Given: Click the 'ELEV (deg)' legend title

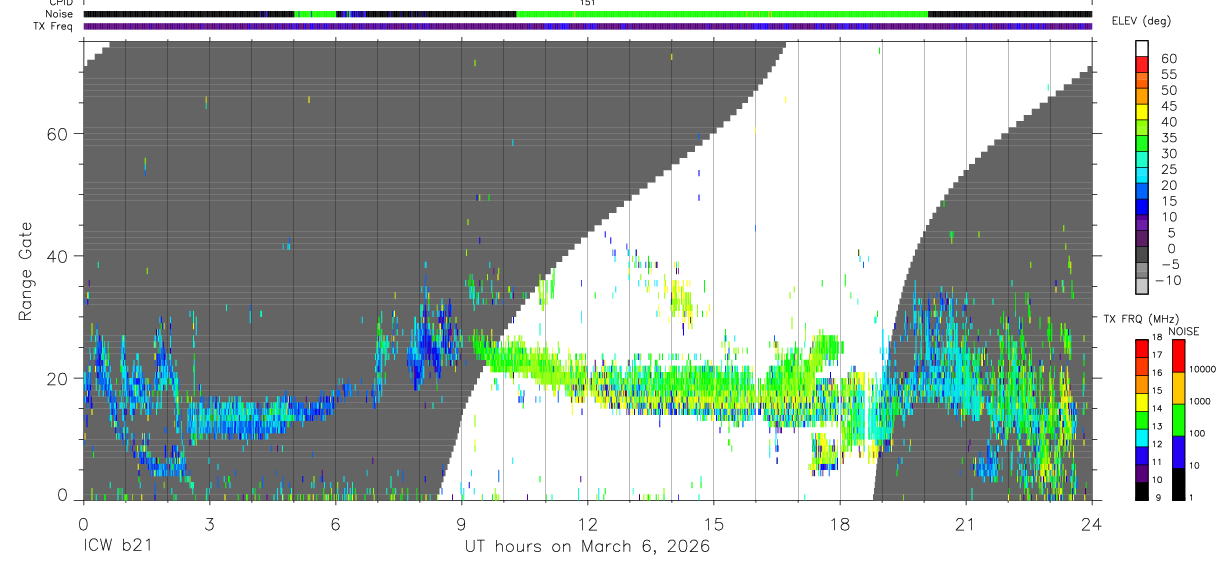Looking at the screenshot, I should click(1142, 21).
